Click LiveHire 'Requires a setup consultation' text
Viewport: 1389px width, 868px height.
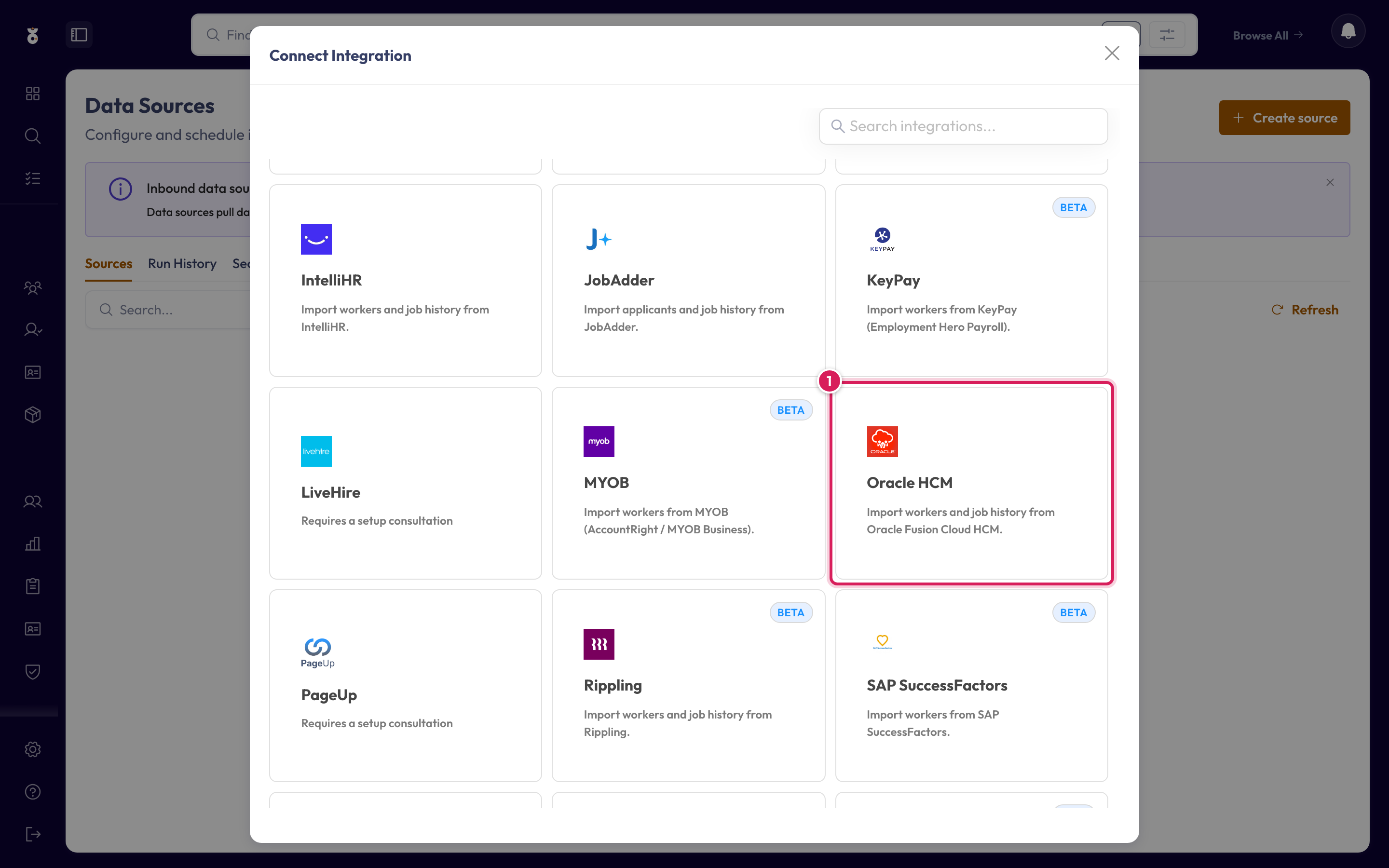coord(377,521)
